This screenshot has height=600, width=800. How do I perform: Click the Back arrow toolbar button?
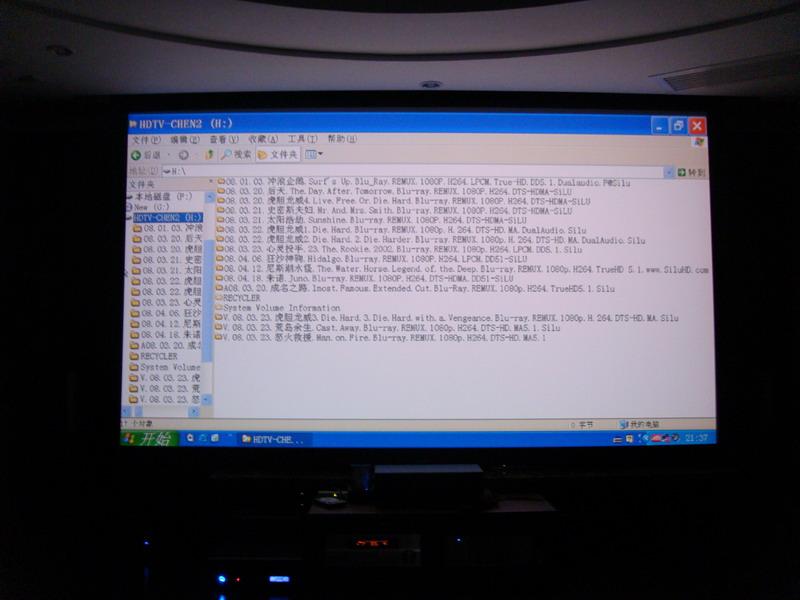click(146, 155)
